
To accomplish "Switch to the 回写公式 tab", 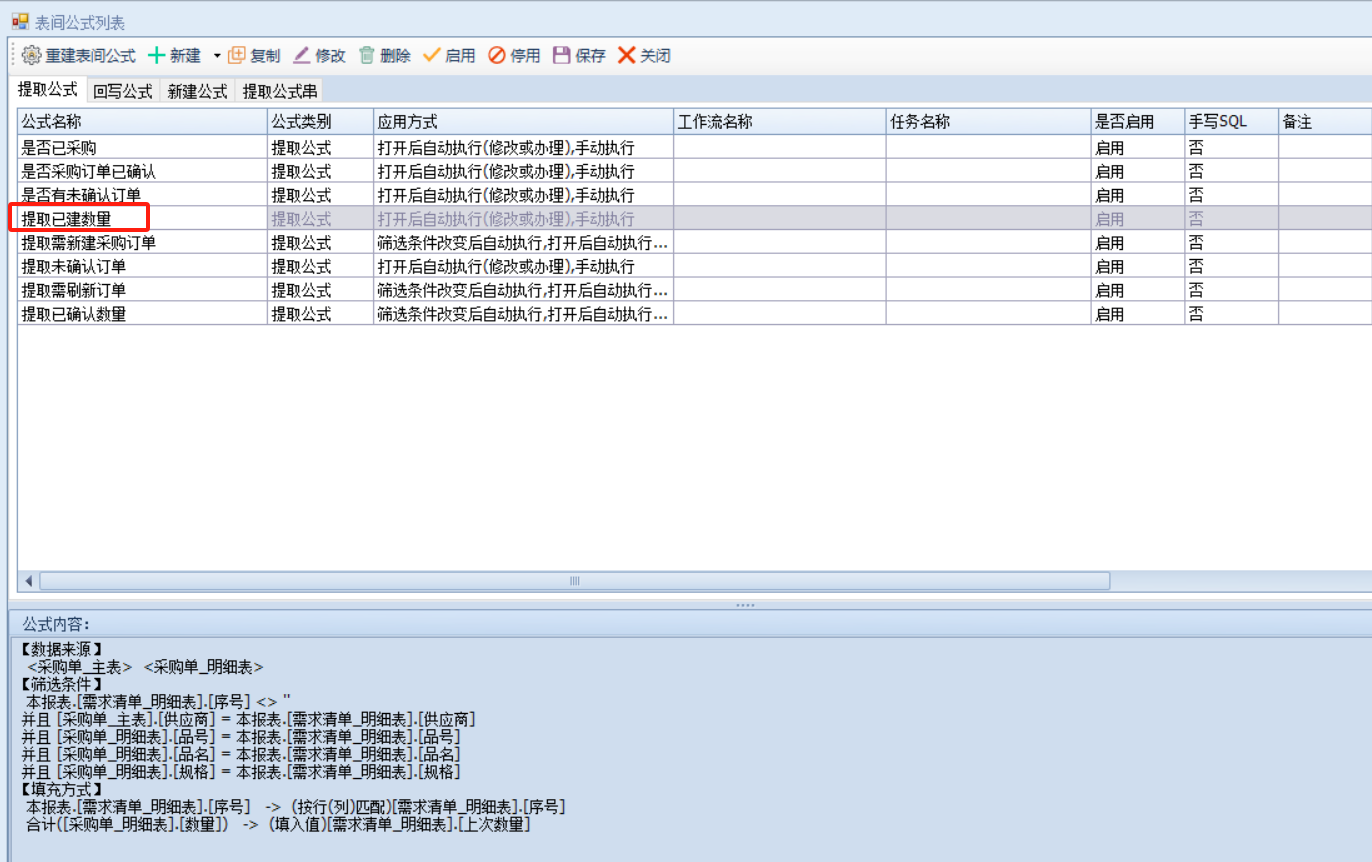I will point(122,91).
